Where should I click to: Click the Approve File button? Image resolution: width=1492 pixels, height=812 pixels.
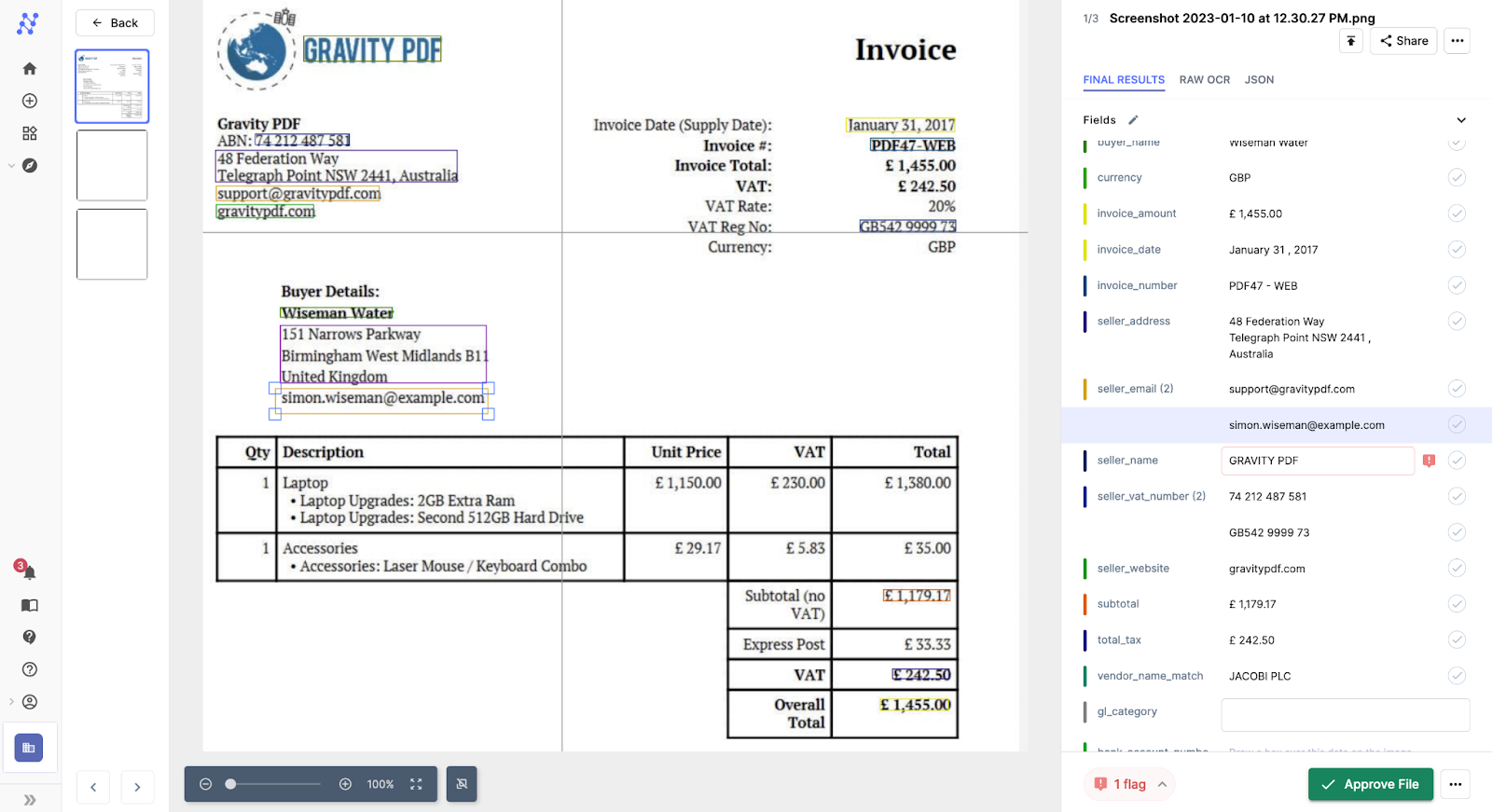[1371, 784]
